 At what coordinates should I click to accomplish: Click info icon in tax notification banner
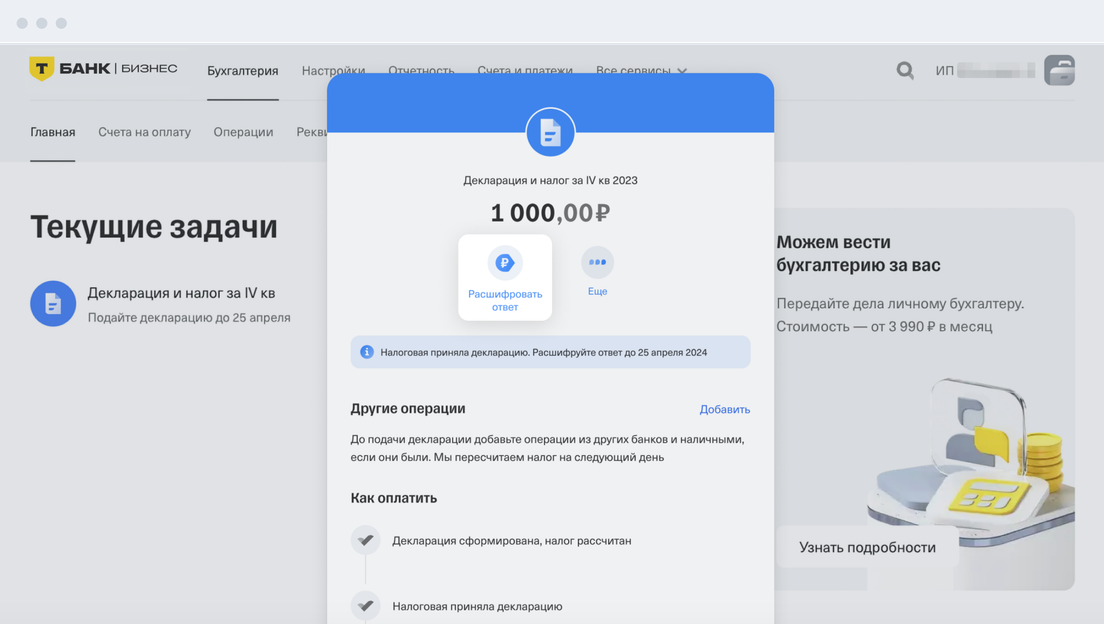367,352
